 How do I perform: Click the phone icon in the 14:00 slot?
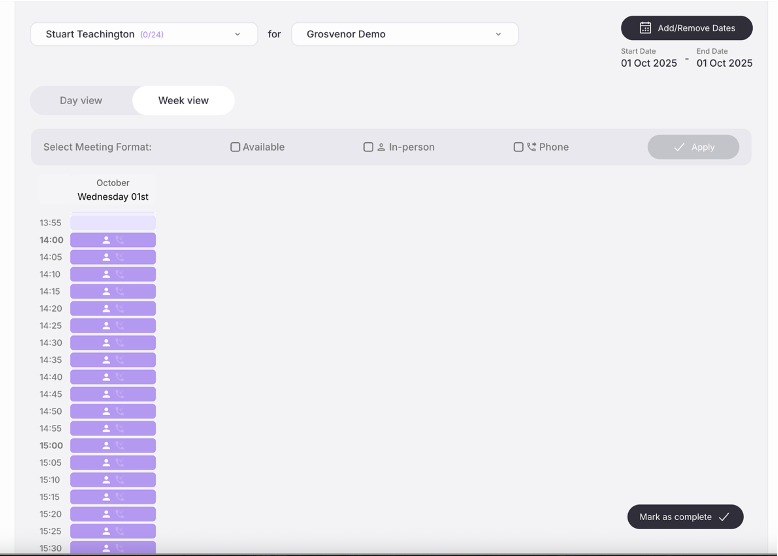point(120,240)
